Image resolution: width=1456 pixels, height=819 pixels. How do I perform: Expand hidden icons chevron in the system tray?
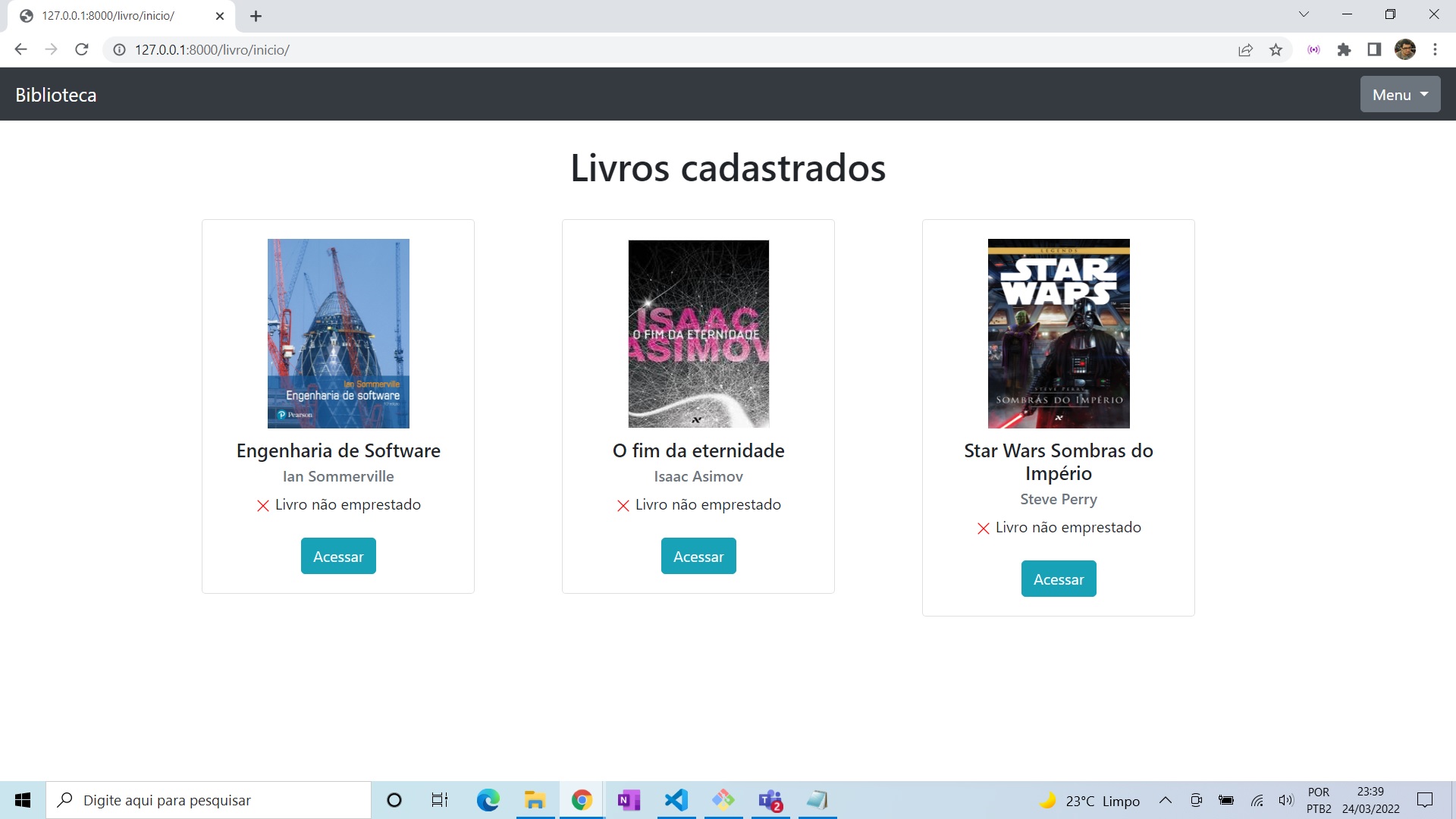coord(1166,800)
